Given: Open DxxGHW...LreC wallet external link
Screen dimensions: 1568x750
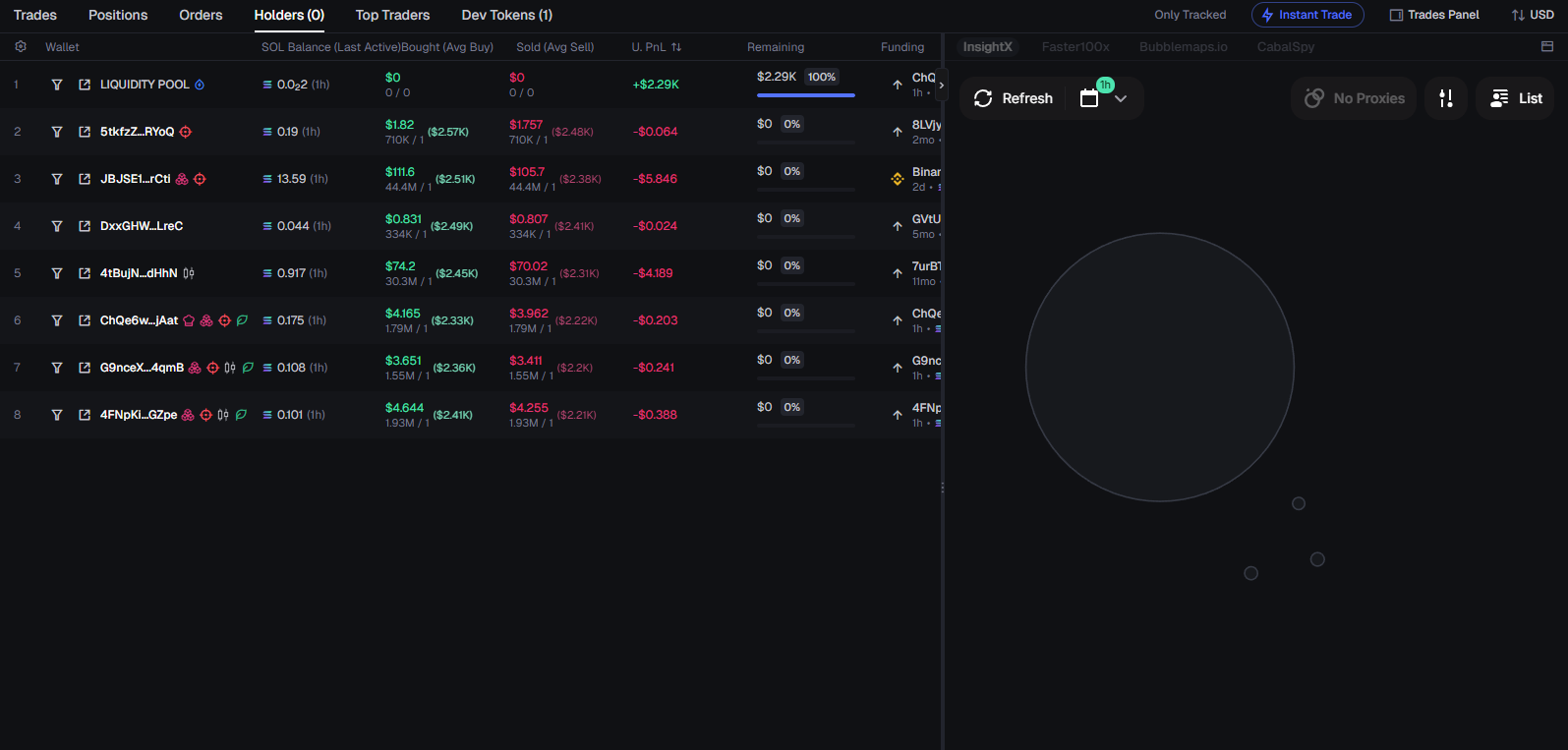Looking at the screenshot, I should pyautogui.click(x=85, y=226).
